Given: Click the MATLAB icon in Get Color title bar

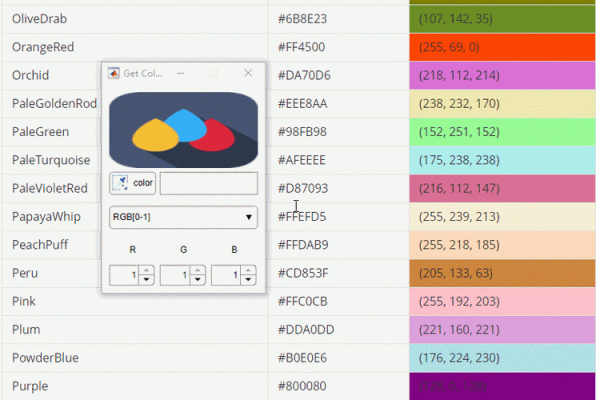Looking at the screenshot, I should (x=113, y=73).
